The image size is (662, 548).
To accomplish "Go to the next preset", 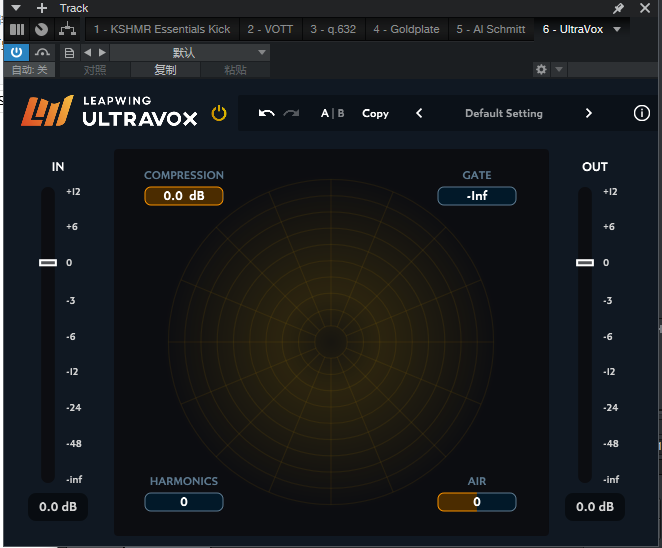I will pos(589,113).
